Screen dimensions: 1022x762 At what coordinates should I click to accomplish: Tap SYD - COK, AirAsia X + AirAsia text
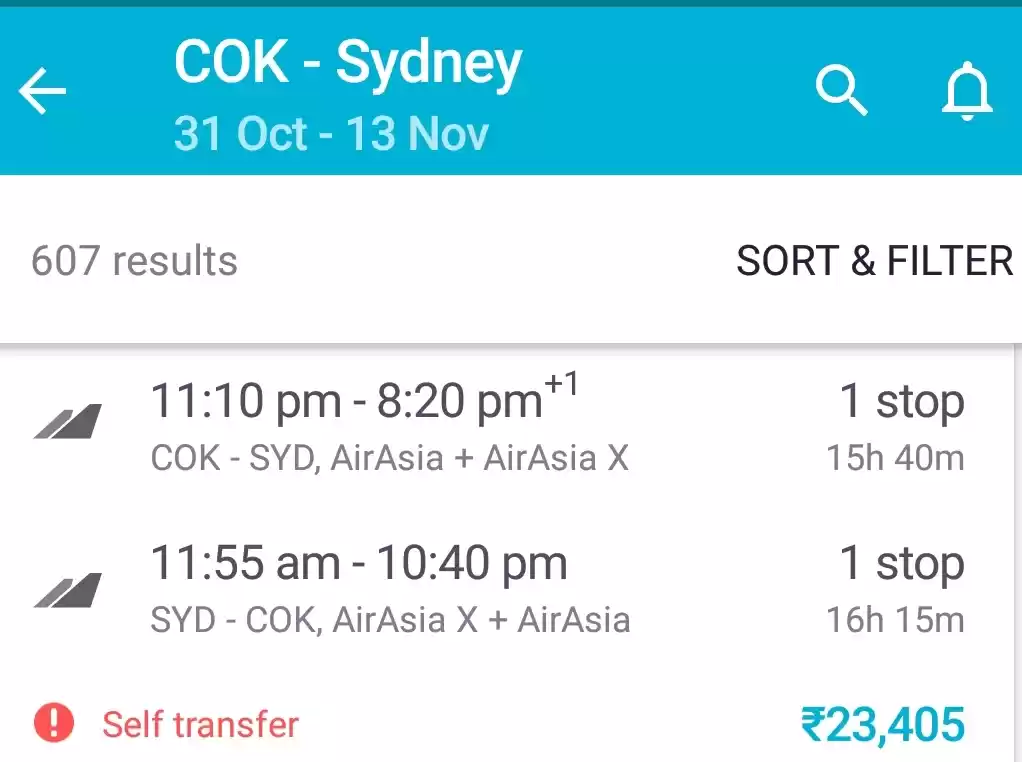click(x=390, y=620)
